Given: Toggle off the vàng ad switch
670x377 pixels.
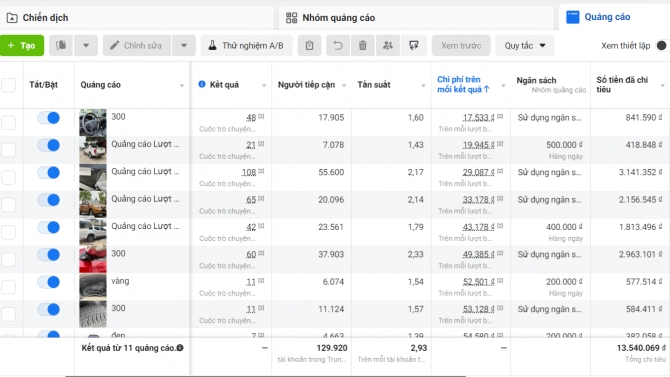Looking at the screenshot, I should click(49, 282).
